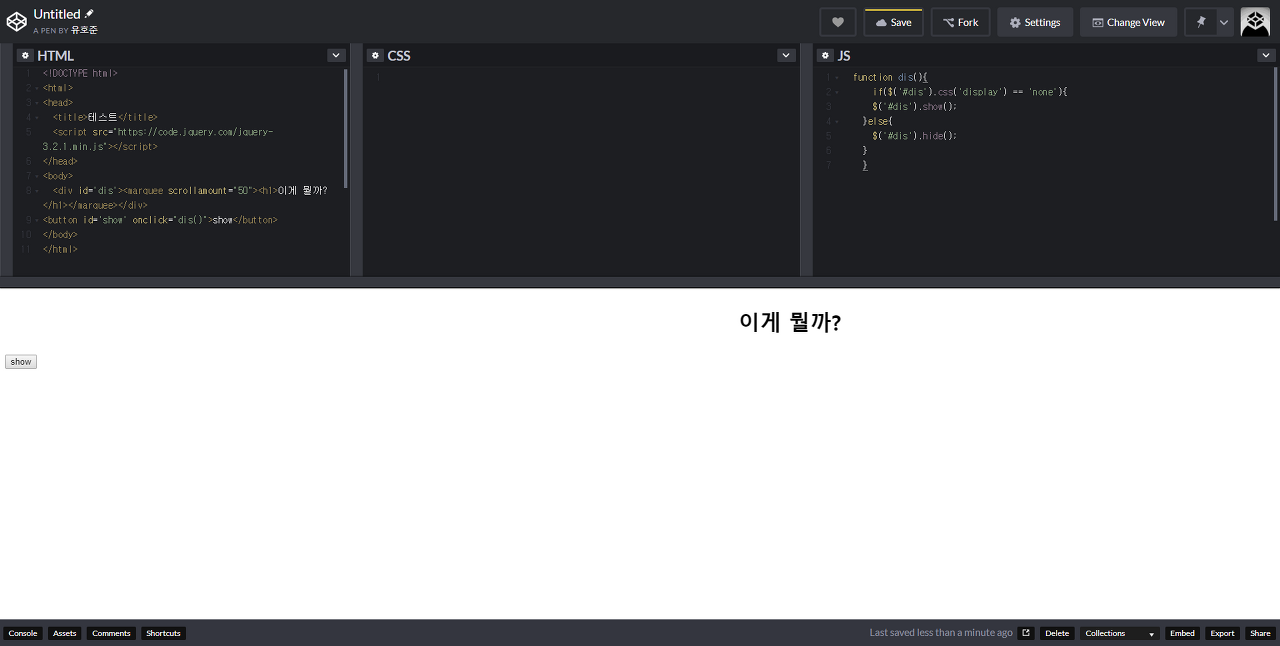Screen dimensions: 1280x646
Task: Expand JS panel dropdown menu
Action: pos(1266,55)
